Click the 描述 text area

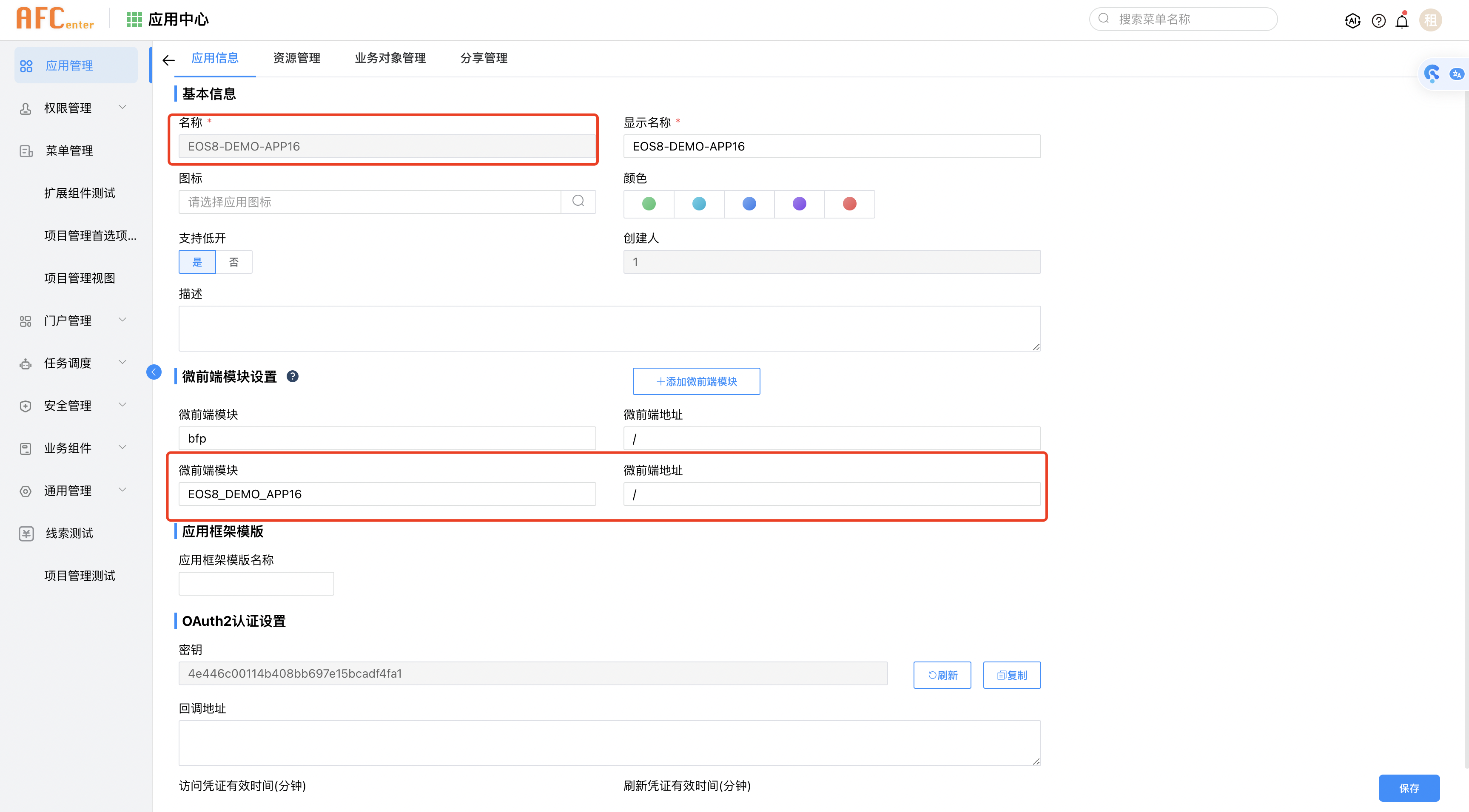tap(609, 329)
